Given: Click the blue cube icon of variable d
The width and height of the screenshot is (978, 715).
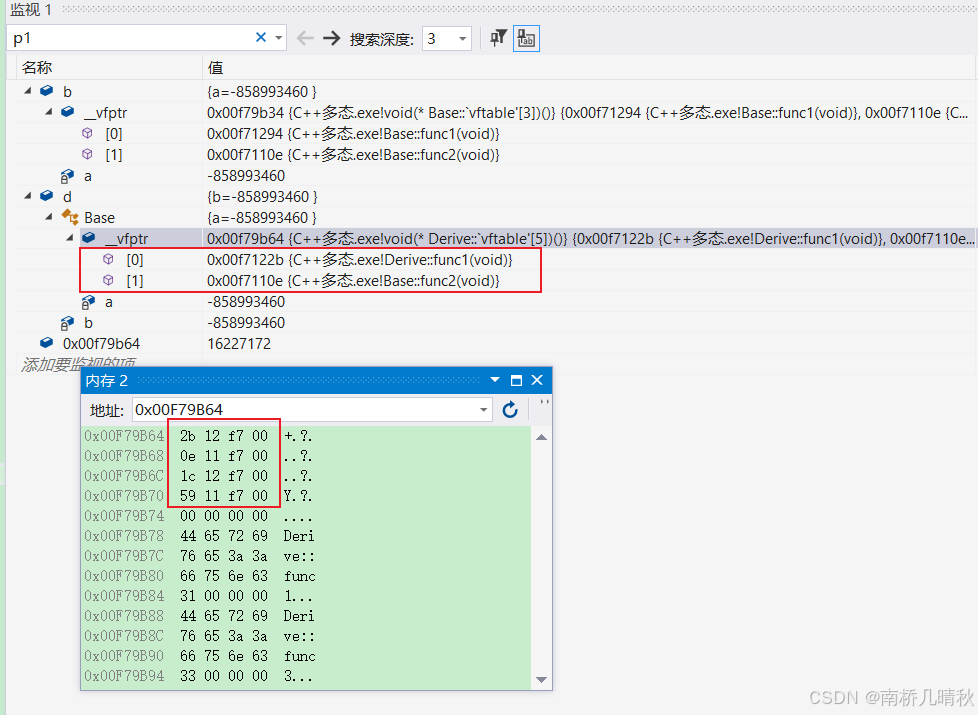Looking at the screenshot, I should pyautogui.click(x=47, y=196).
